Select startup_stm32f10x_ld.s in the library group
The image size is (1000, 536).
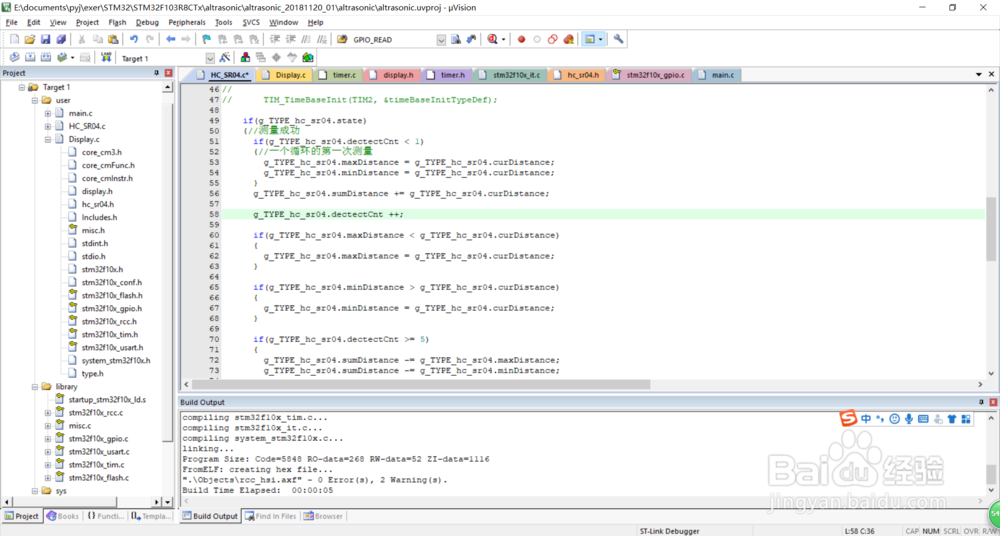108,400
